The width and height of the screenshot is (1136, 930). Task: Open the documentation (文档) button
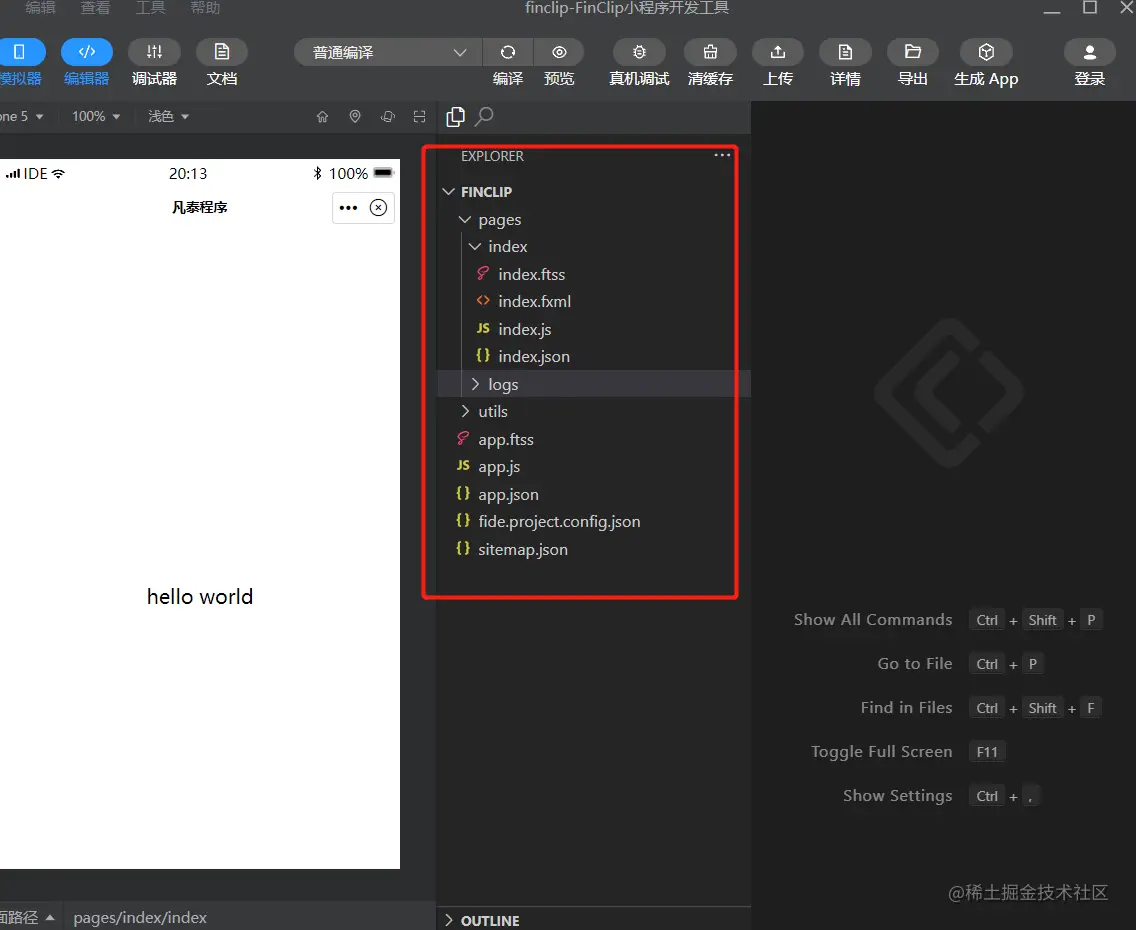(x=222, y=52)
